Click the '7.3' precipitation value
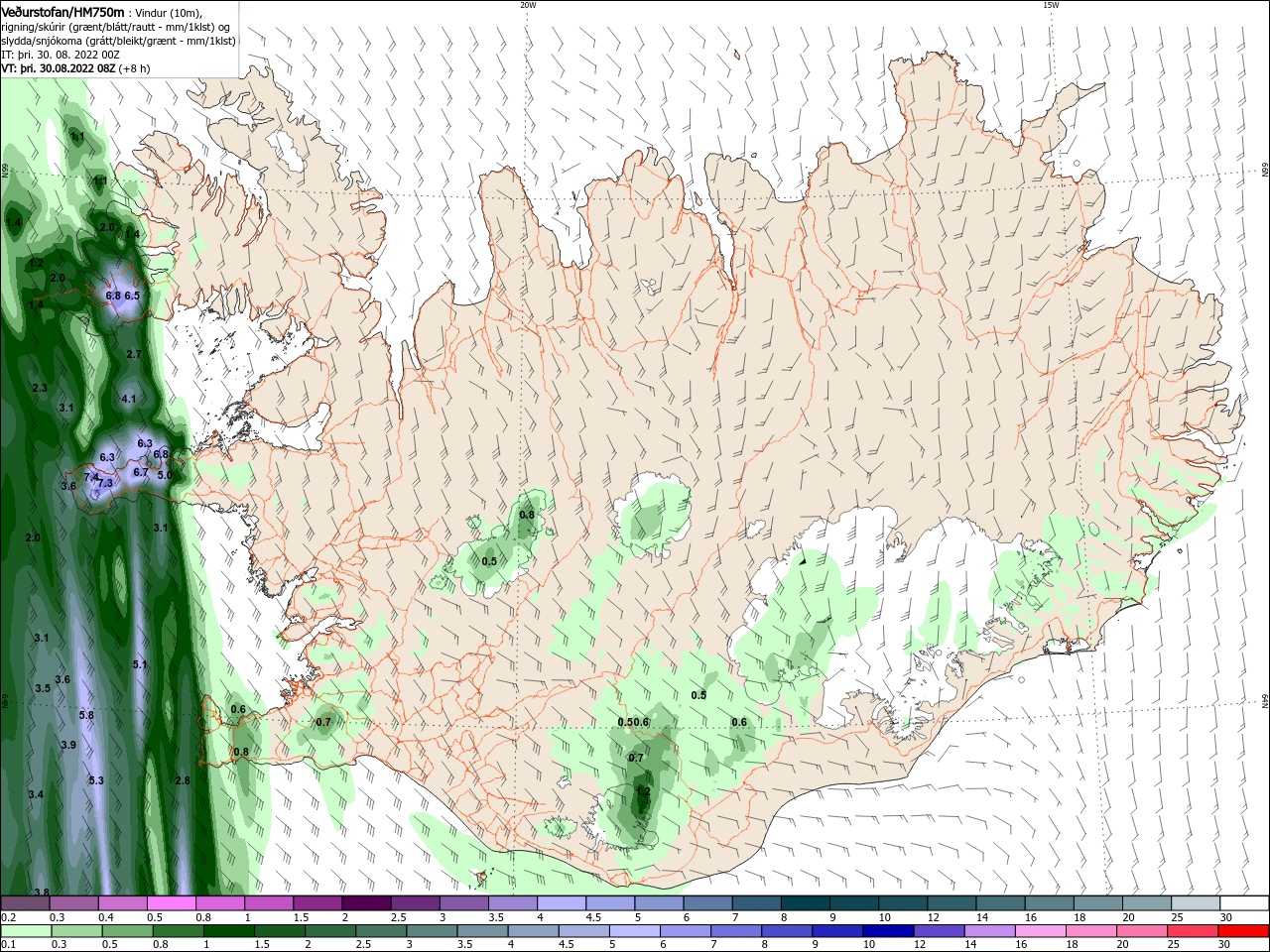Viewport: 1270px width, 952px height. (x=105, y=483)
